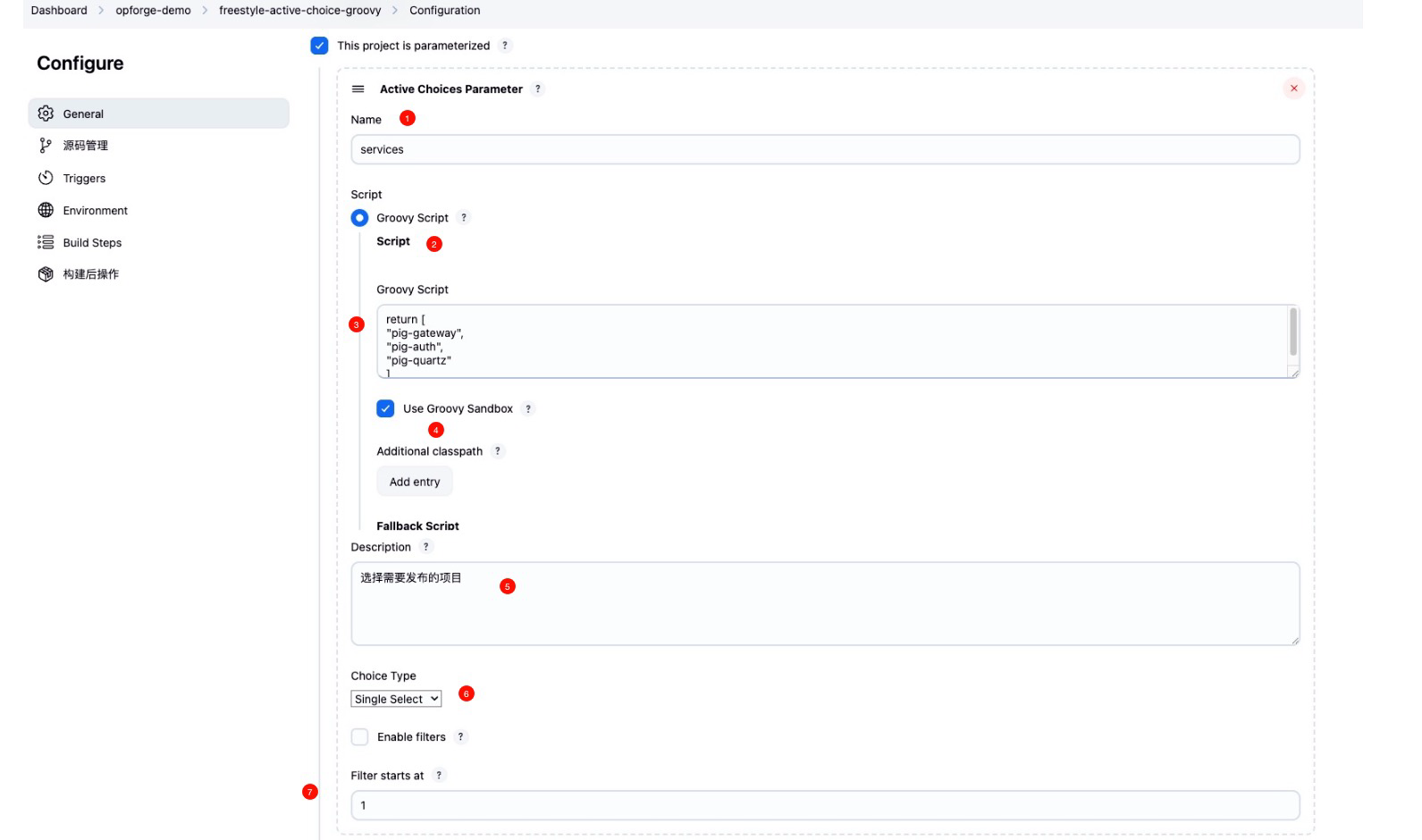Click the Triggers clock icon
1422x840 pixels.
(x=46, y=178)
